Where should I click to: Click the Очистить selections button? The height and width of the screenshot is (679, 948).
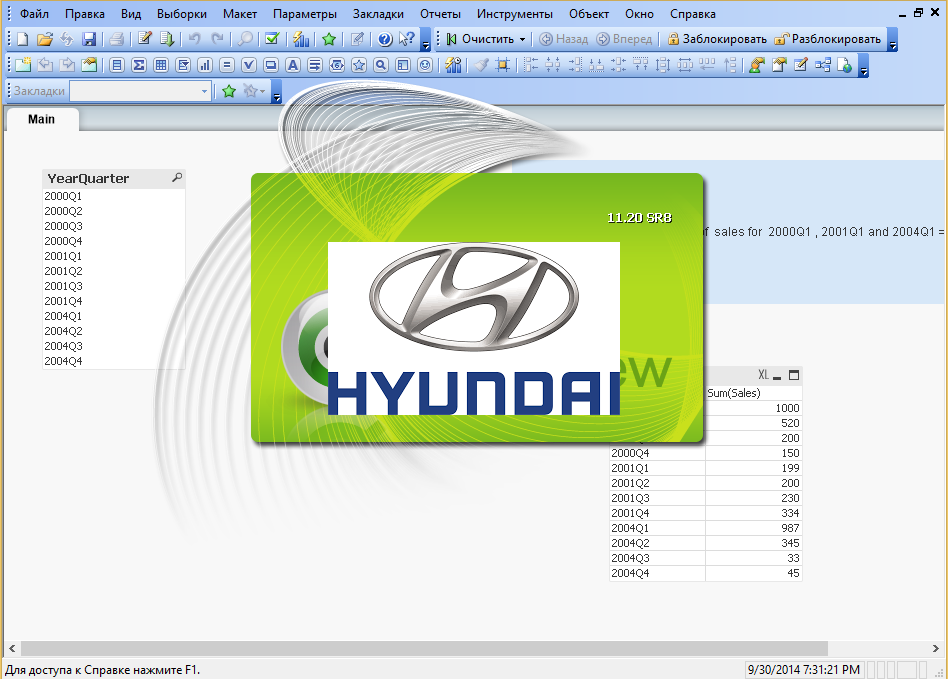tap(481, 39)
